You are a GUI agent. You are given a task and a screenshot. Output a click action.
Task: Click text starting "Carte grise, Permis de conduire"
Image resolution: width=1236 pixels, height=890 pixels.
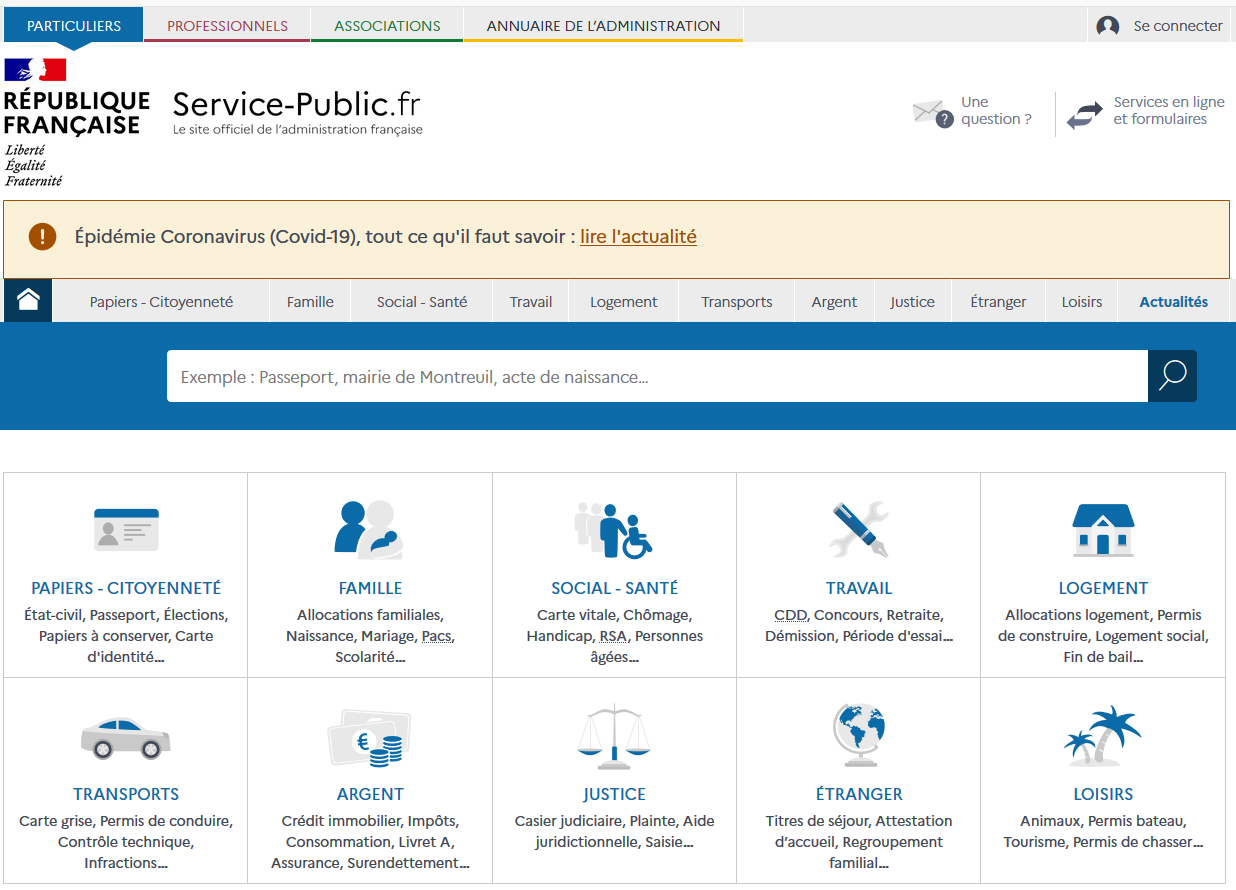coord(126,842)
